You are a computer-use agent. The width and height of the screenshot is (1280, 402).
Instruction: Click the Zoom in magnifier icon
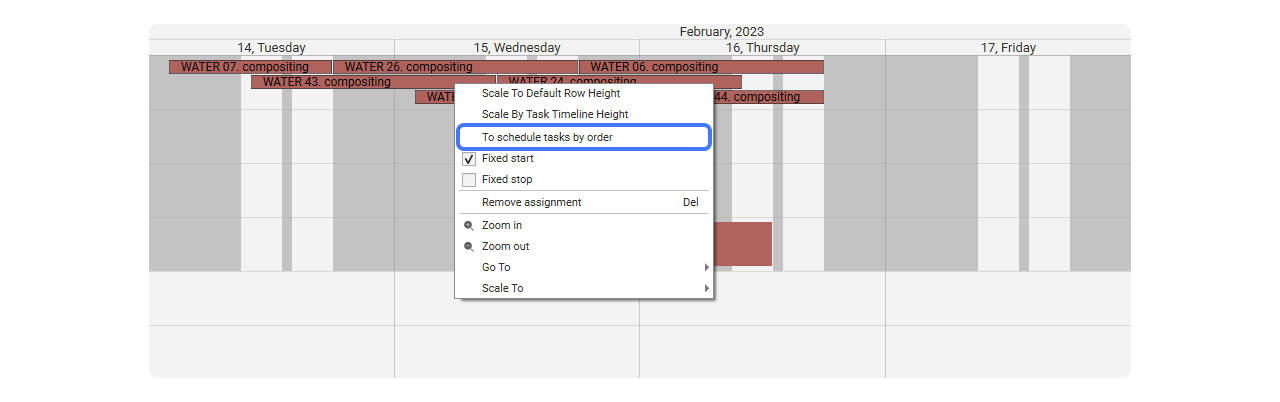point(468,226)
